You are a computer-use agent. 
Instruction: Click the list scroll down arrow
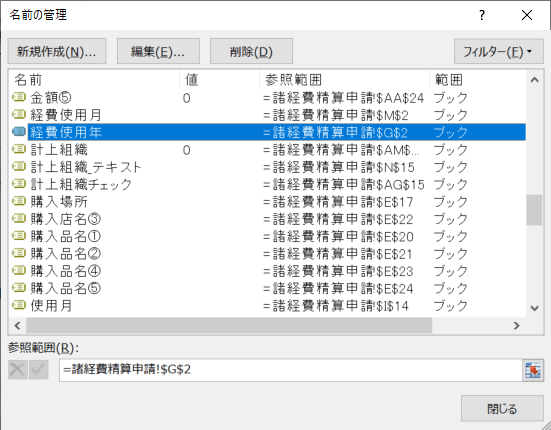pyautogui.click(x=535, y=308)
